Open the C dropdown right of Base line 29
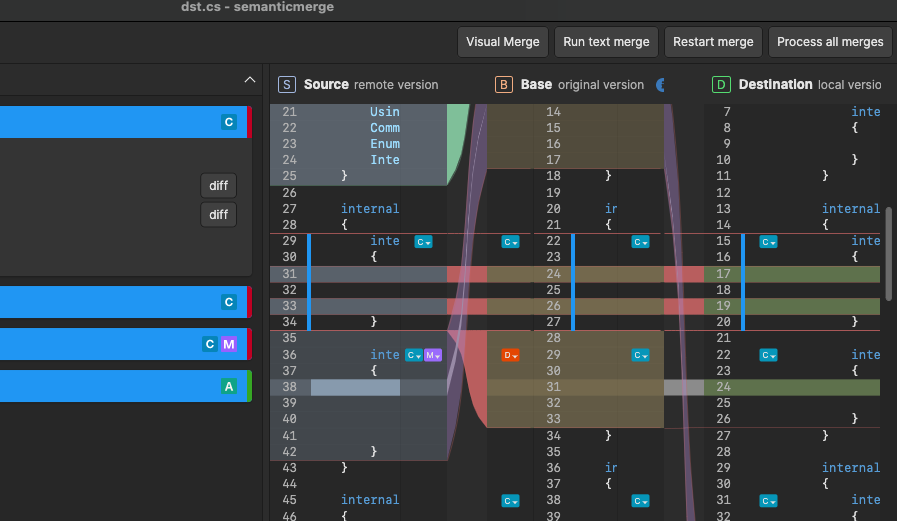Image resolution: width=897 pixels, height=521 pixels. (640, 355)
